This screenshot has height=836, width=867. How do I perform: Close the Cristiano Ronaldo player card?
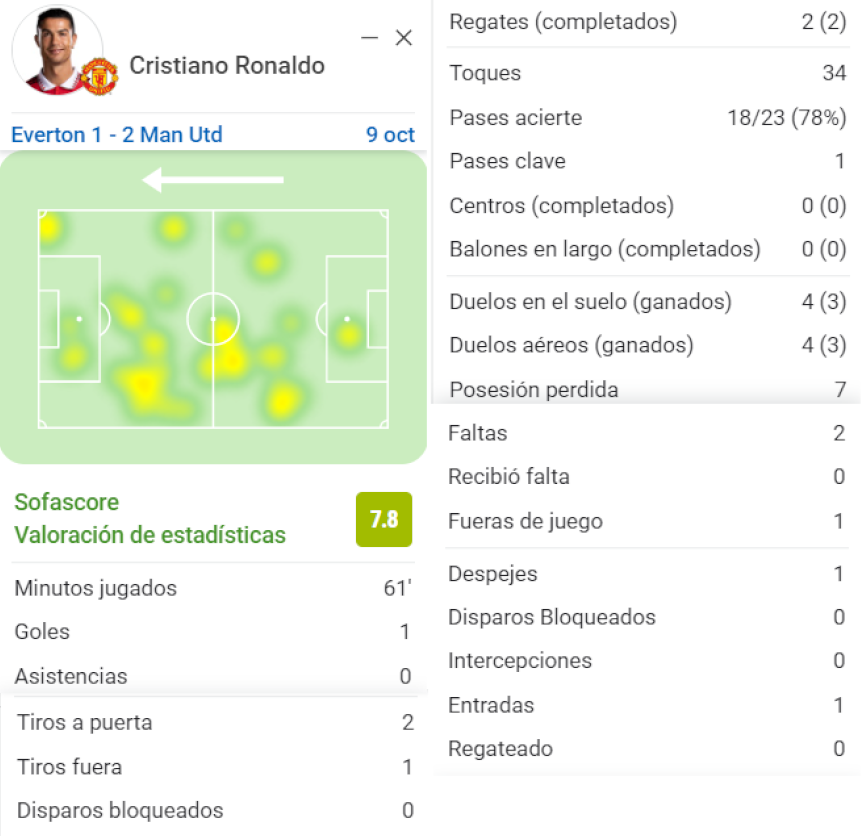pyautogui.click(x=404, y=38)
